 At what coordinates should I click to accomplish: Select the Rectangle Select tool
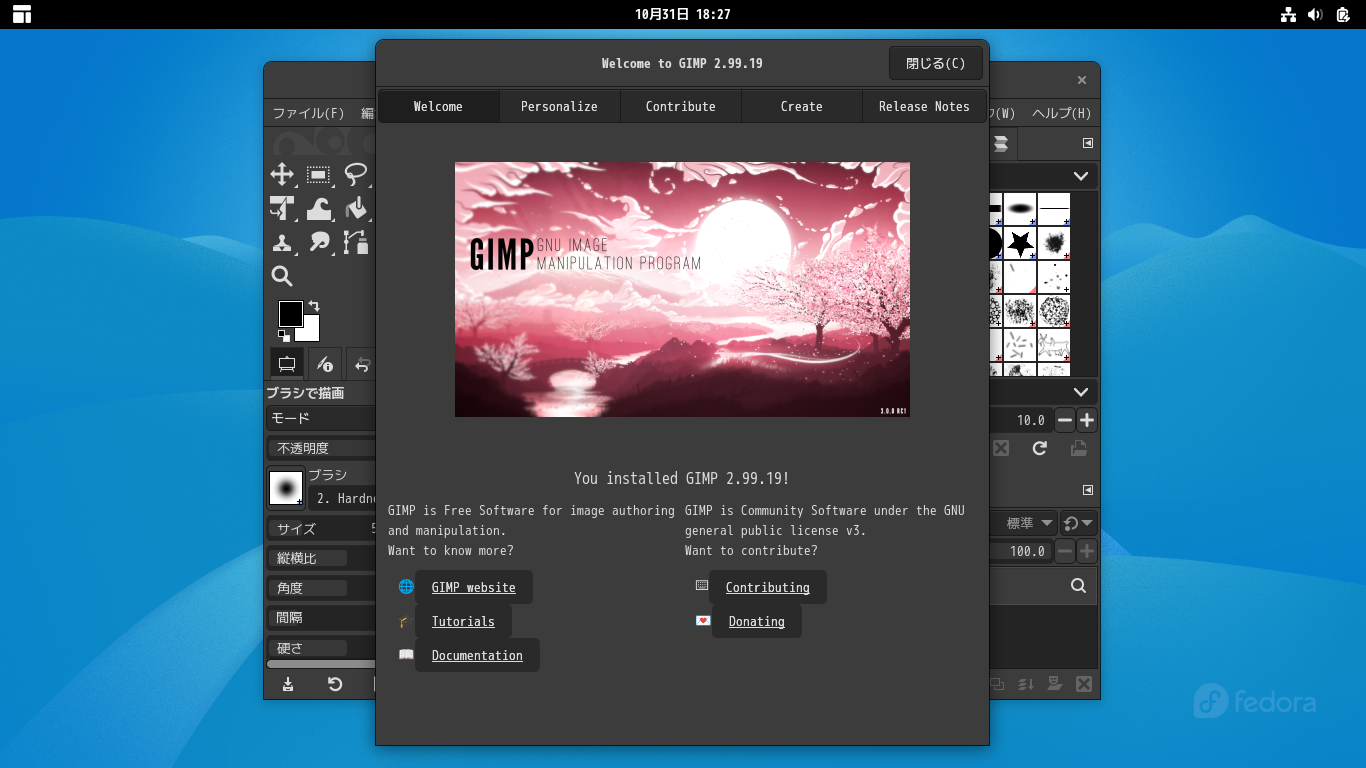click(319, 175)
